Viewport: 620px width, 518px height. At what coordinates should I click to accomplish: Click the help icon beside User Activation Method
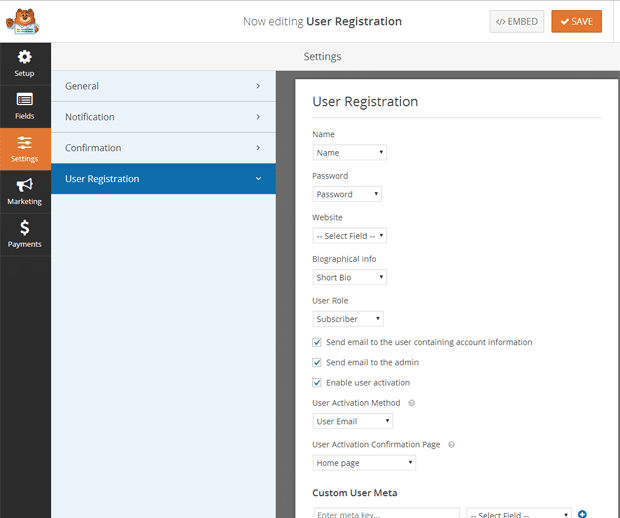[412, 403]
